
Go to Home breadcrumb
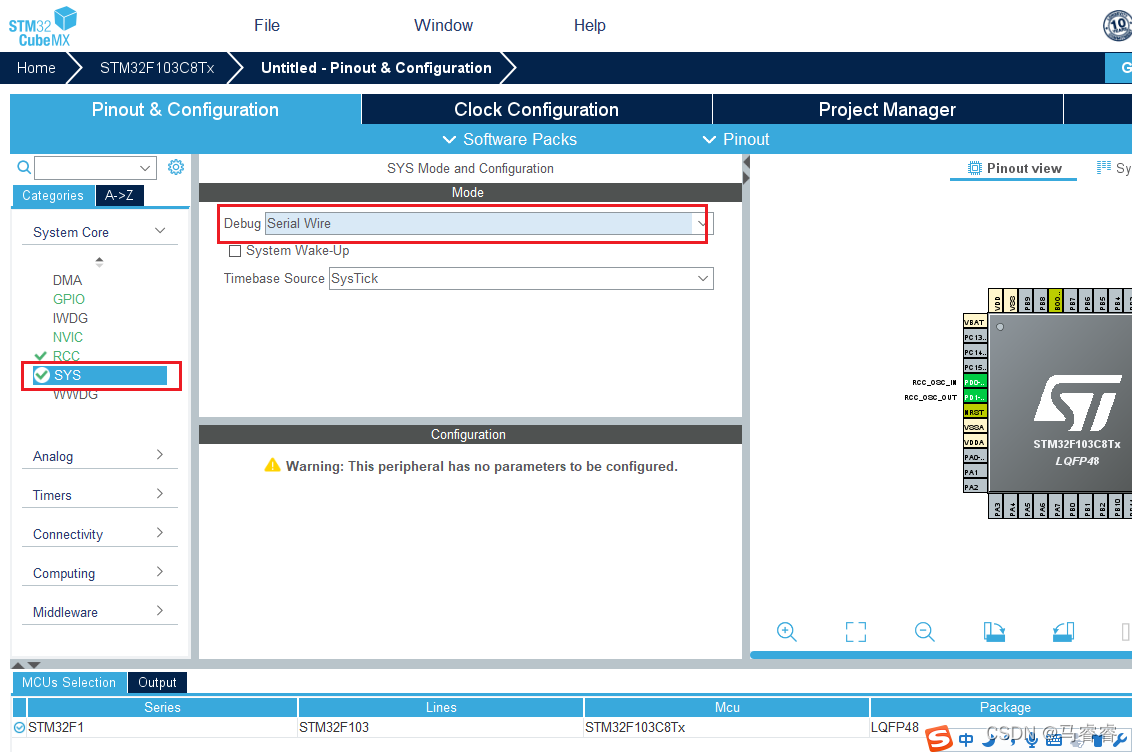(x=36, y=68)
